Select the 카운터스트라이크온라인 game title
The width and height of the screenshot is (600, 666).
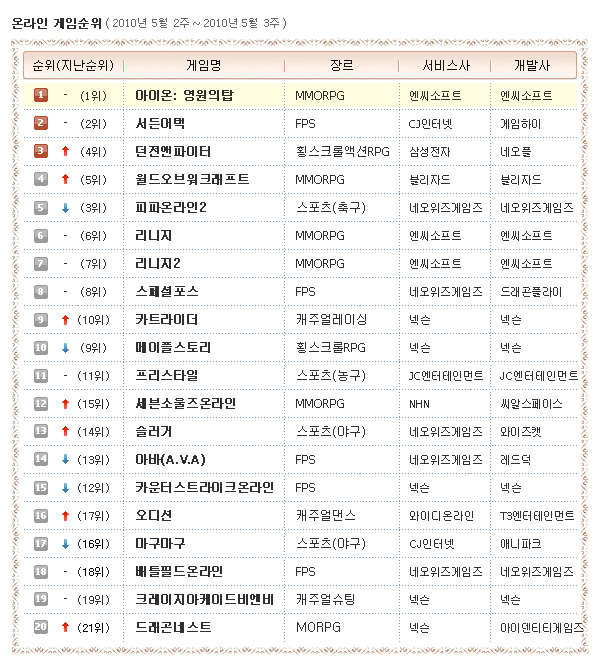[x=204, y=488]
